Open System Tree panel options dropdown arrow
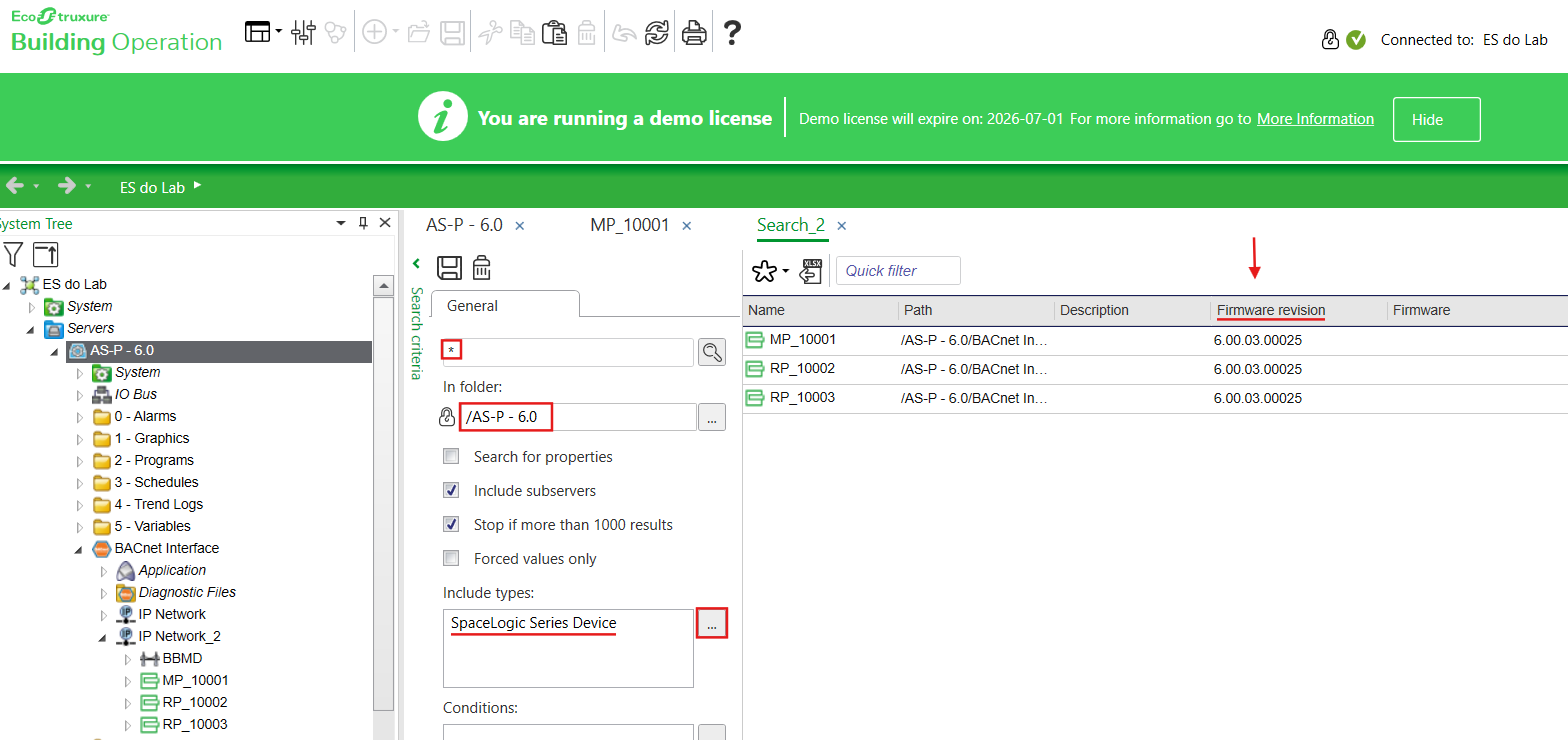The height and width of the screenshot is (740, 1568). click(x=341, y=223)
